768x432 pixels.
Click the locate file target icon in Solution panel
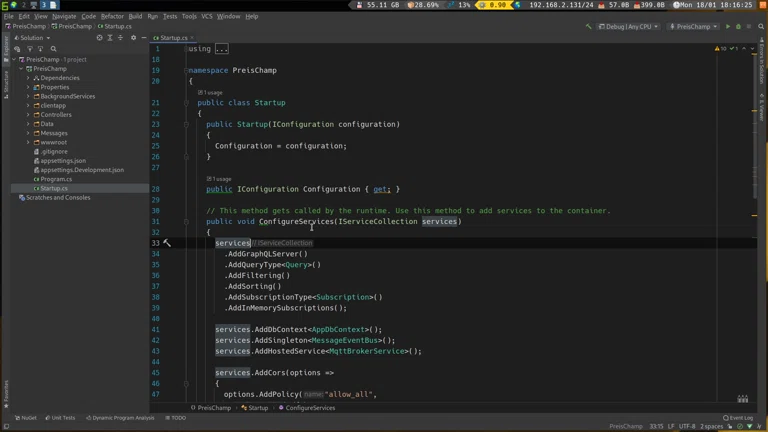99,38
